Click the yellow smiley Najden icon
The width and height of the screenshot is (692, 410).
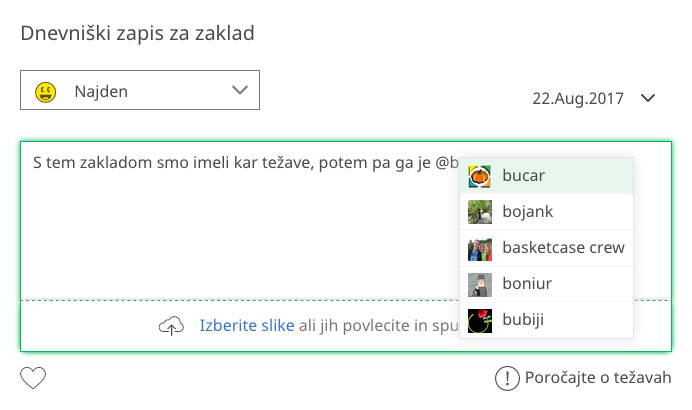coord(45,92)
